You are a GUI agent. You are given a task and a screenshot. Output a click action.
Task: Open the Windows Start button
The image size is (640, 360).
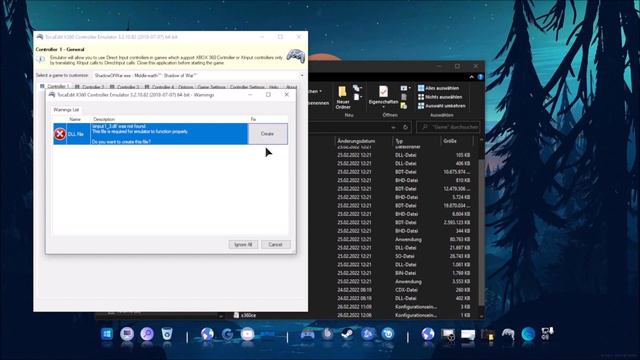pos(107,334)
